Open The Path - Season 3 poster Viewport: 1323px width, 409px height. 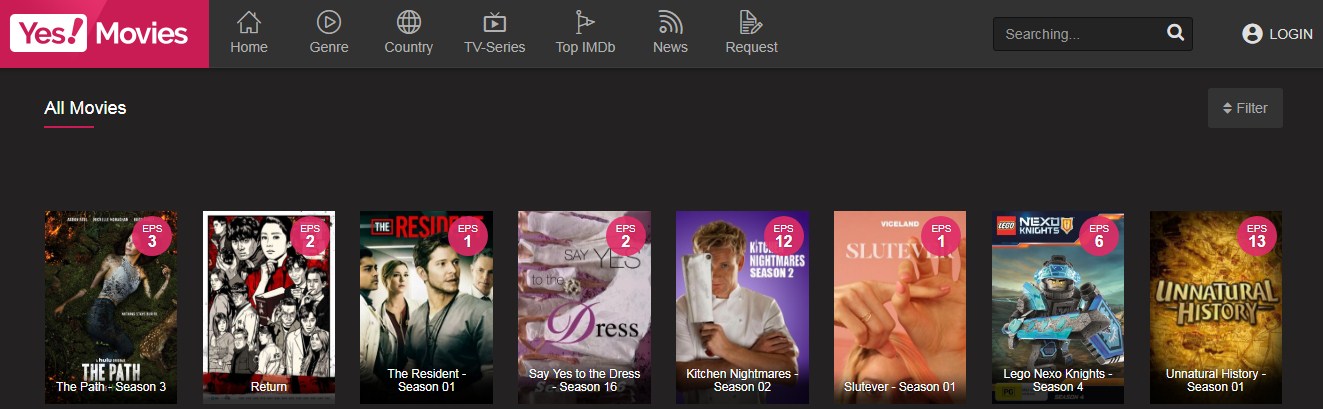click(x=111, y=307)
